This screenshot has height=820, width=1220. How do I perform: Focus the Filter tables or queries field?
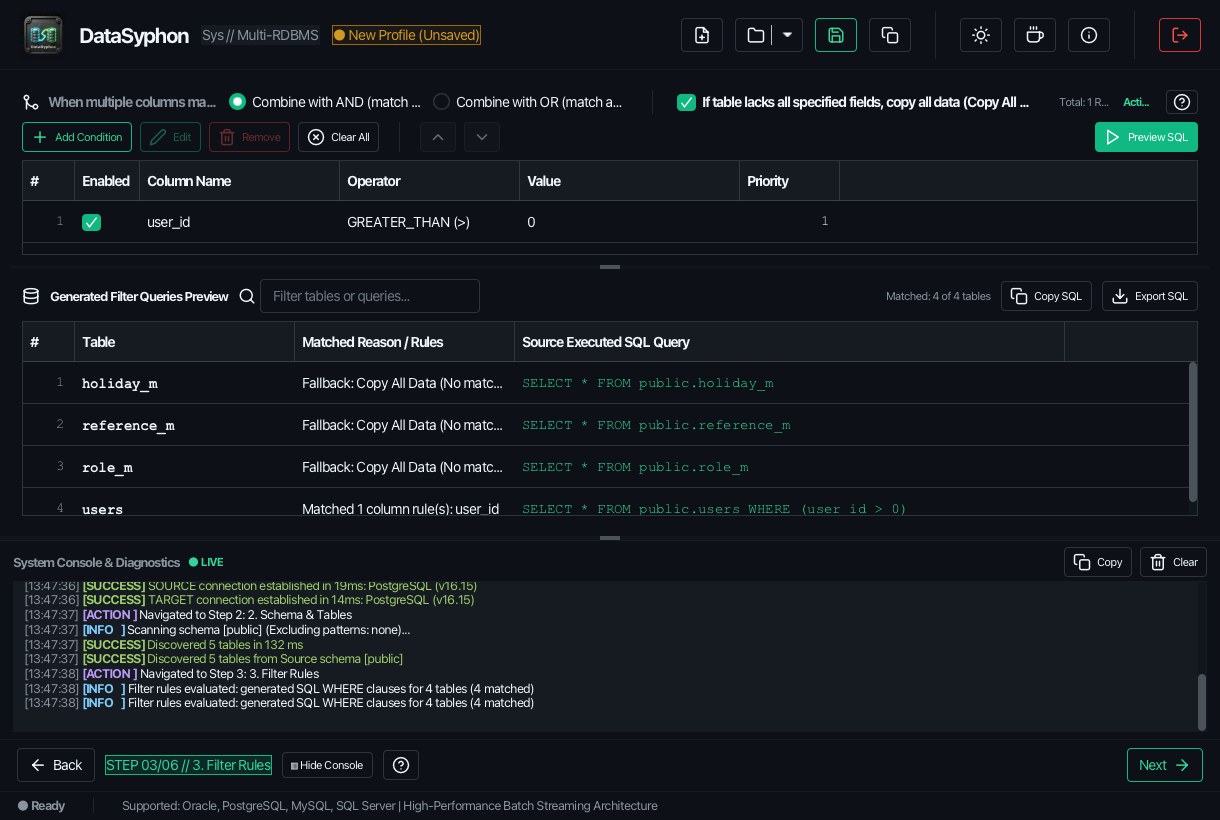pos(370,296)
